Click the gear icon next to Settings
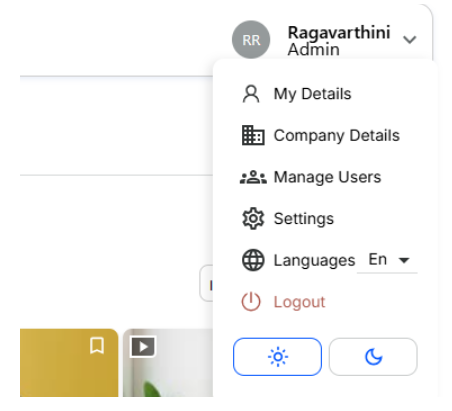452x411 pixels. click(253, 219)
